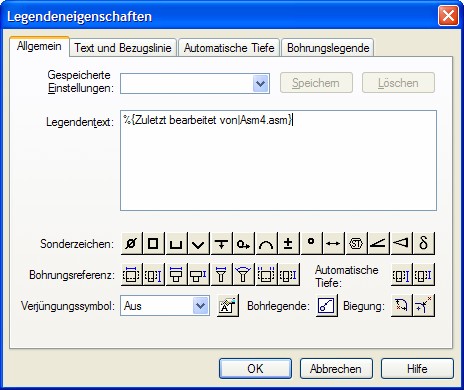Screen dimensions: 464x390
Task: Insert hole diameter reference under Bohrungsreferenz
Action: coord(131,275)
